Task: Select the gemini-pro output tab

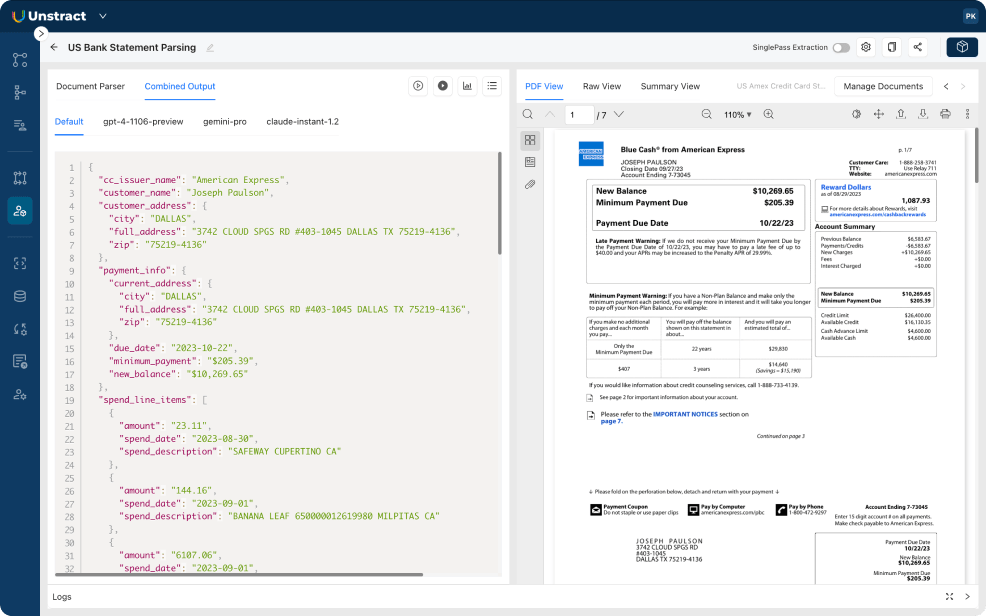Action: tap(225, 121)
